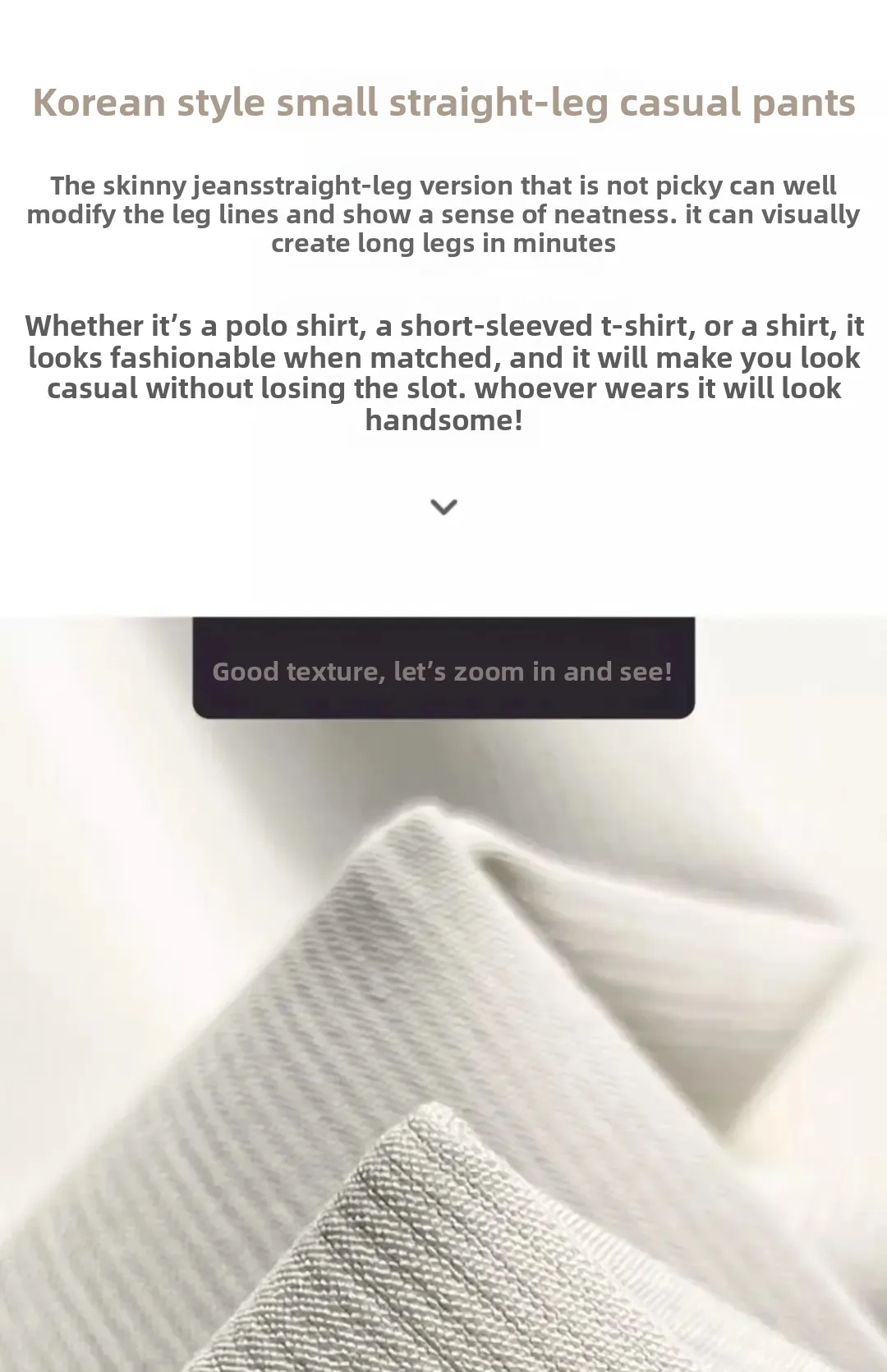Click 'casual pants' in the heading
The width and height of the screenshot is (887, 1372).
tap(737, 104)
